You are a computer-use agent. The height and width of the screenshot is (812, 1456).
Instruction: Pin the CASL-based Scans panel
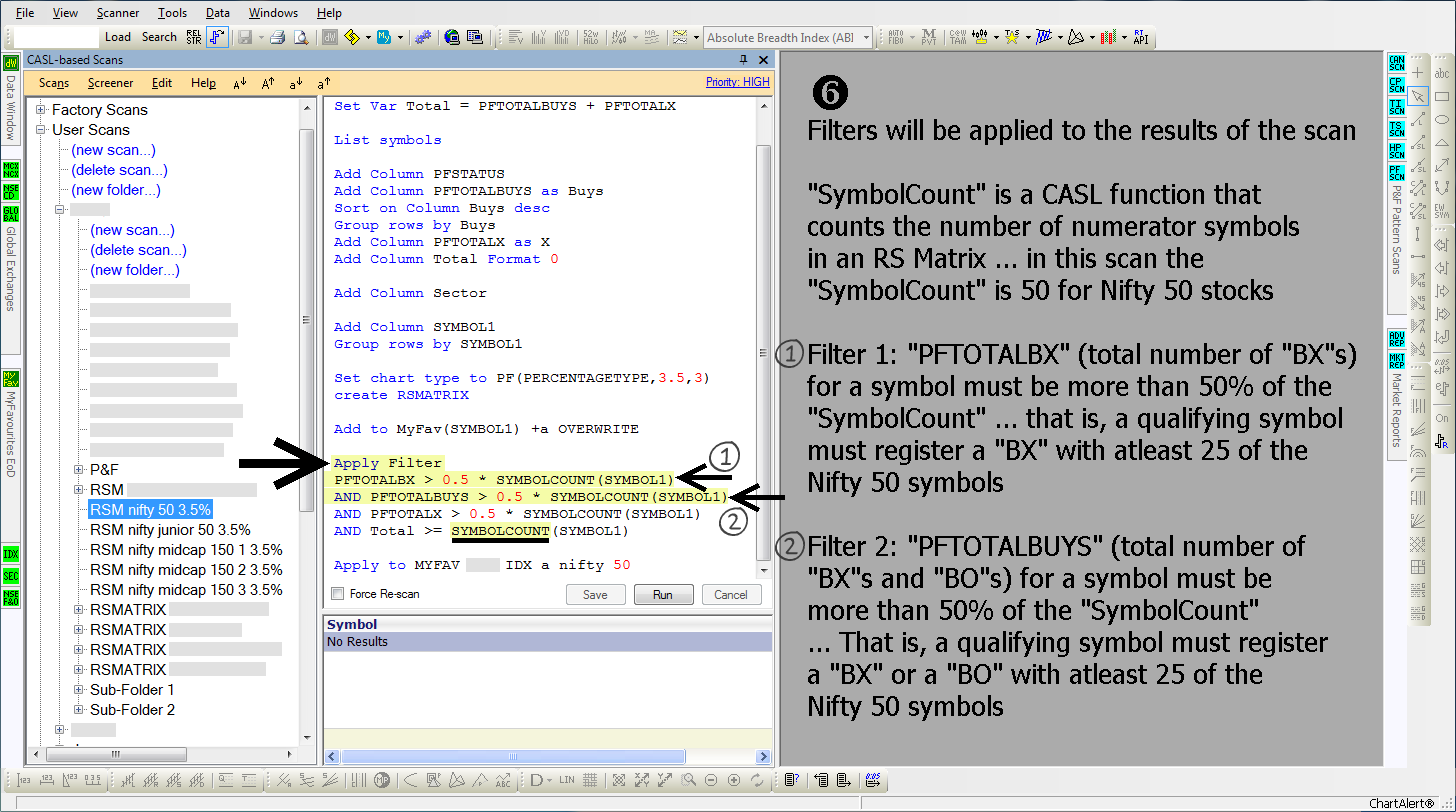coord(743,60)
